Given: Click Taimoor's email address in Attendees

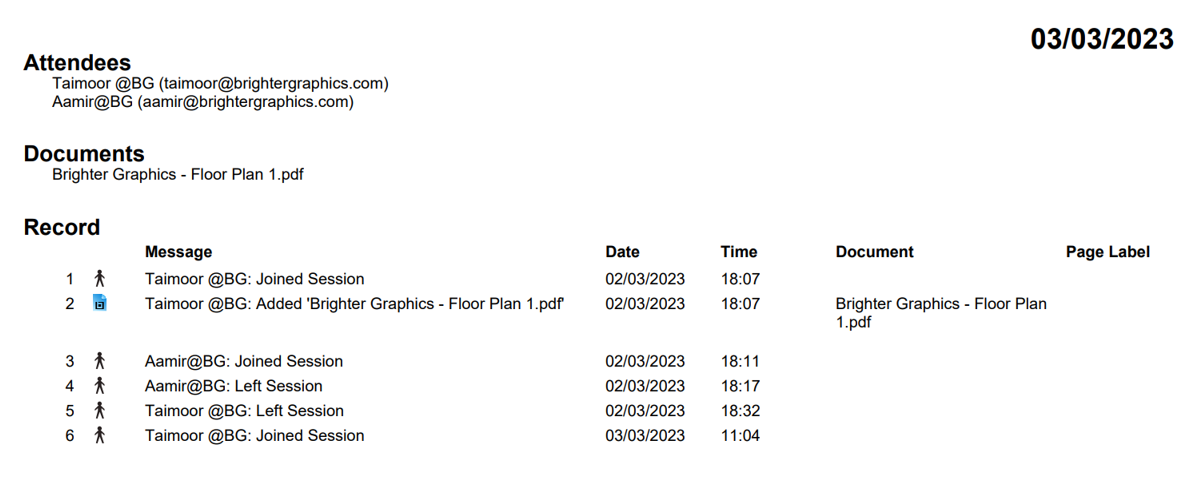Looking at the screenshot, I should 273,84.
